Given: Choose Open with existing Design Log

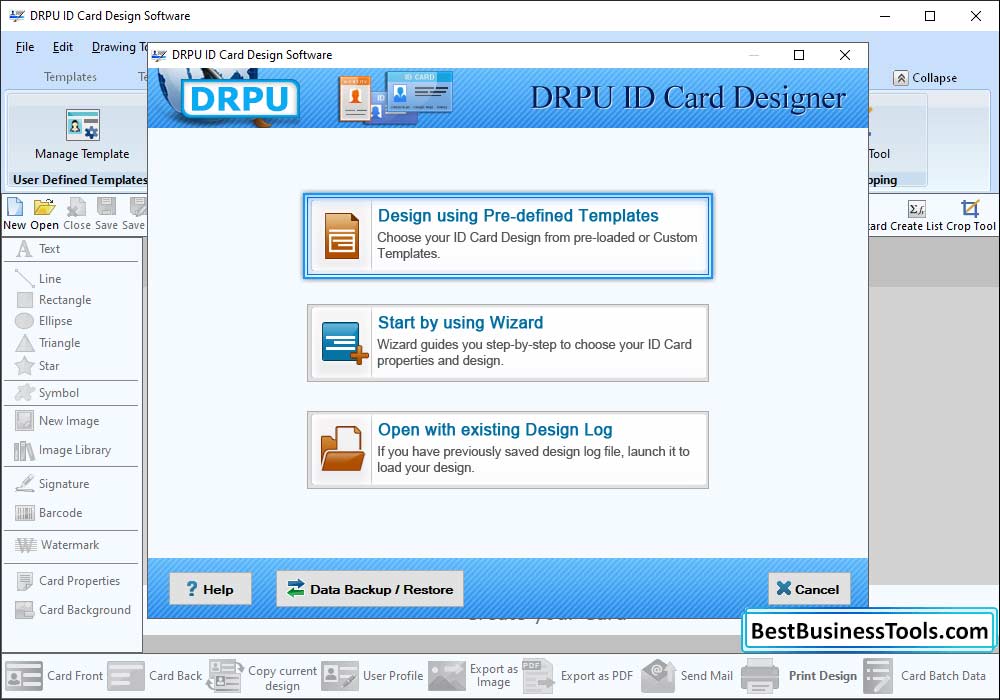Looking at the screenshot, I should (x=508, y=450).
